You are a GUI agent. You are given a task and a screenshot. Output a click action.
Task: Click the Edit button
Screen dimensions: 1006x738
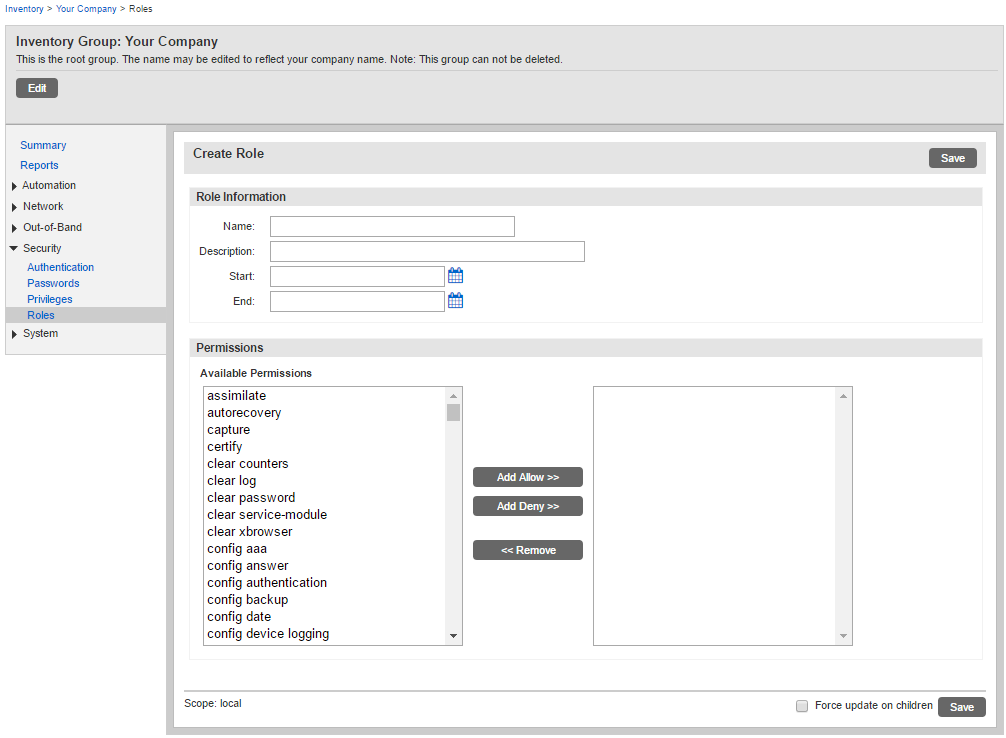coord(36,88)
